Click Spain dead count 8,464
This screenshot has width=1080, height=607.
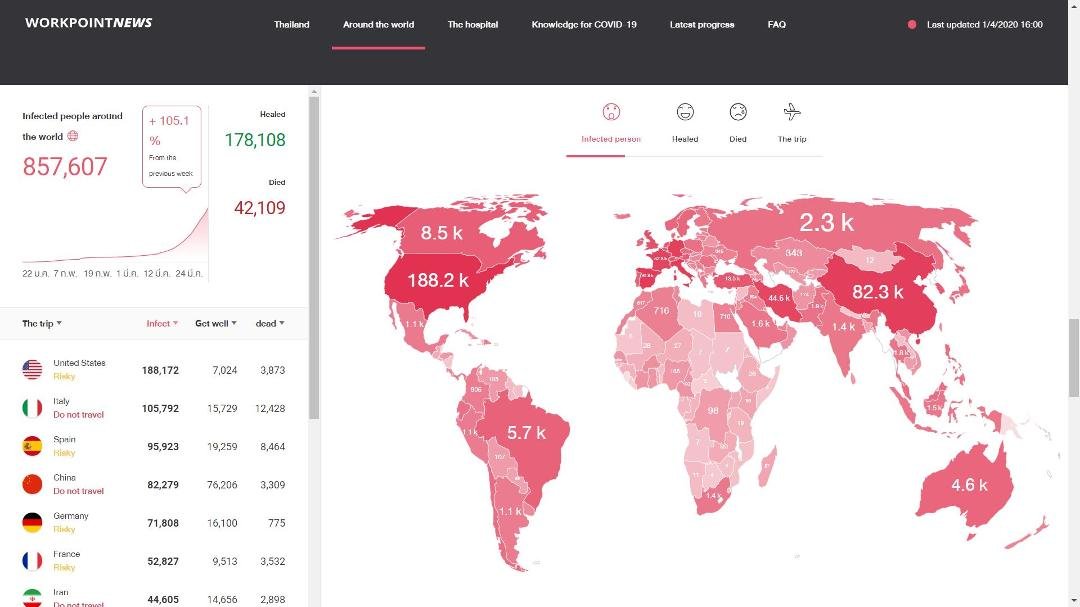click(x=273, y=446)
